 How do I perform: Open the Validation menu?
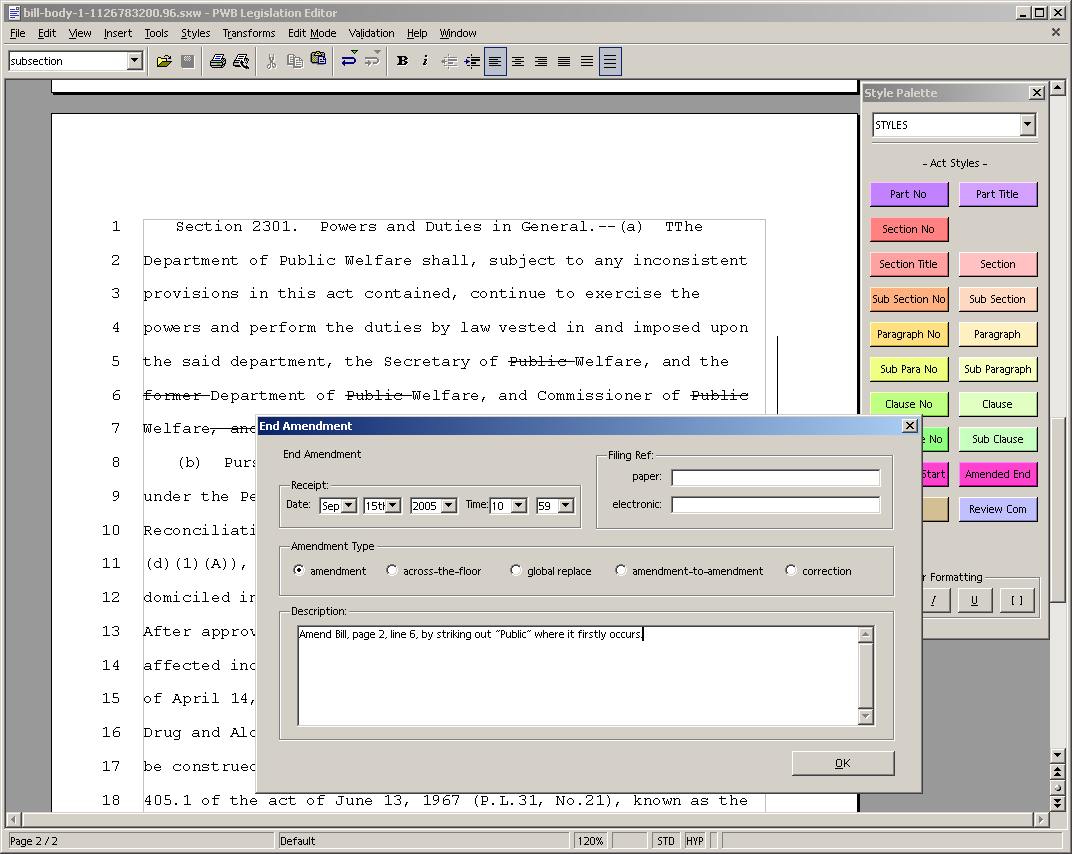371,33
